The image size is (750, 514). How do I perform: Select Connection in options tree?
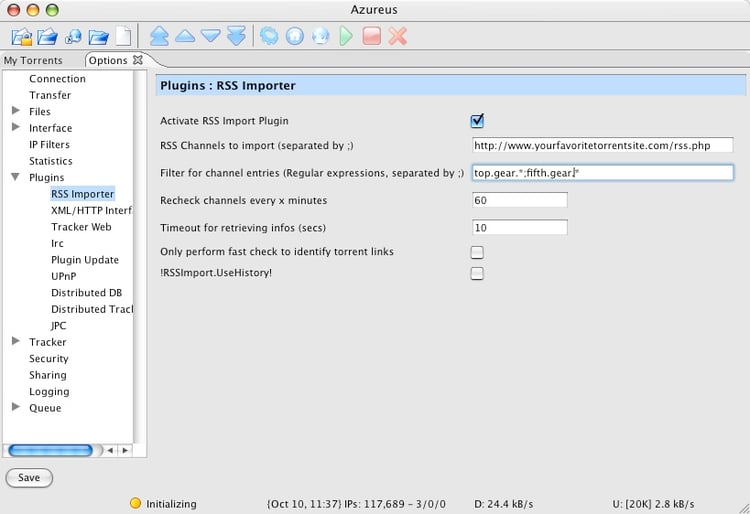coord(57,78)
